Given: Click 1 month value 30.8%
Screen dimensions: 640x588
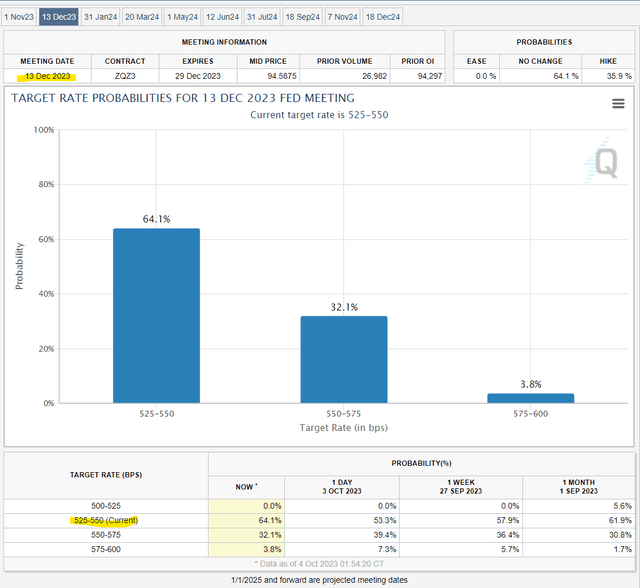Looking at the screenshot, I should 620,535.
